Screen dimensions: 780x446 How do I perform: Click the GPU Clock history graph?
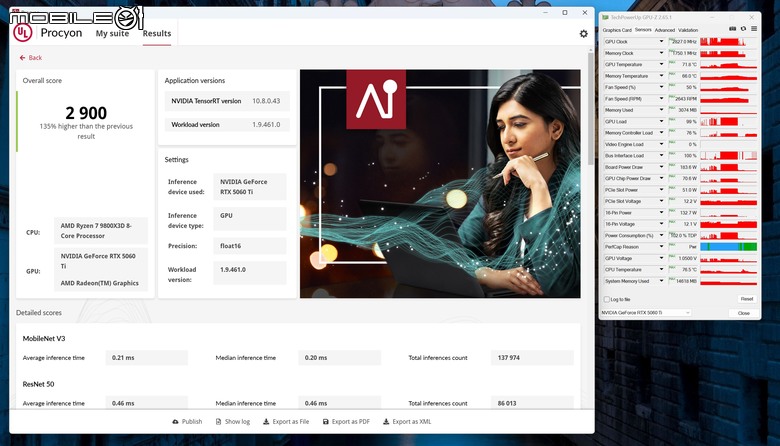[x=728, y=42]
